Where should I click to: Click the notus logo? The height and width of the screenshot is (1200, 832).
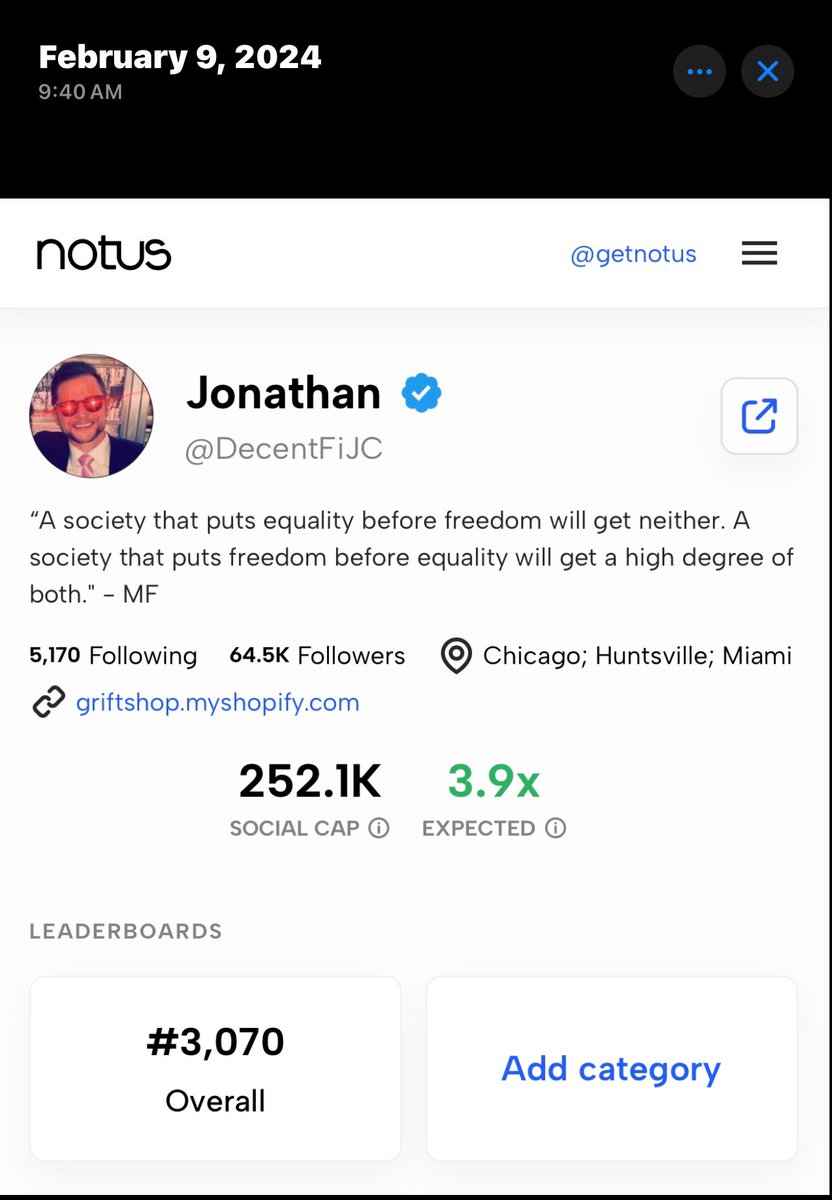coord(104,254)
